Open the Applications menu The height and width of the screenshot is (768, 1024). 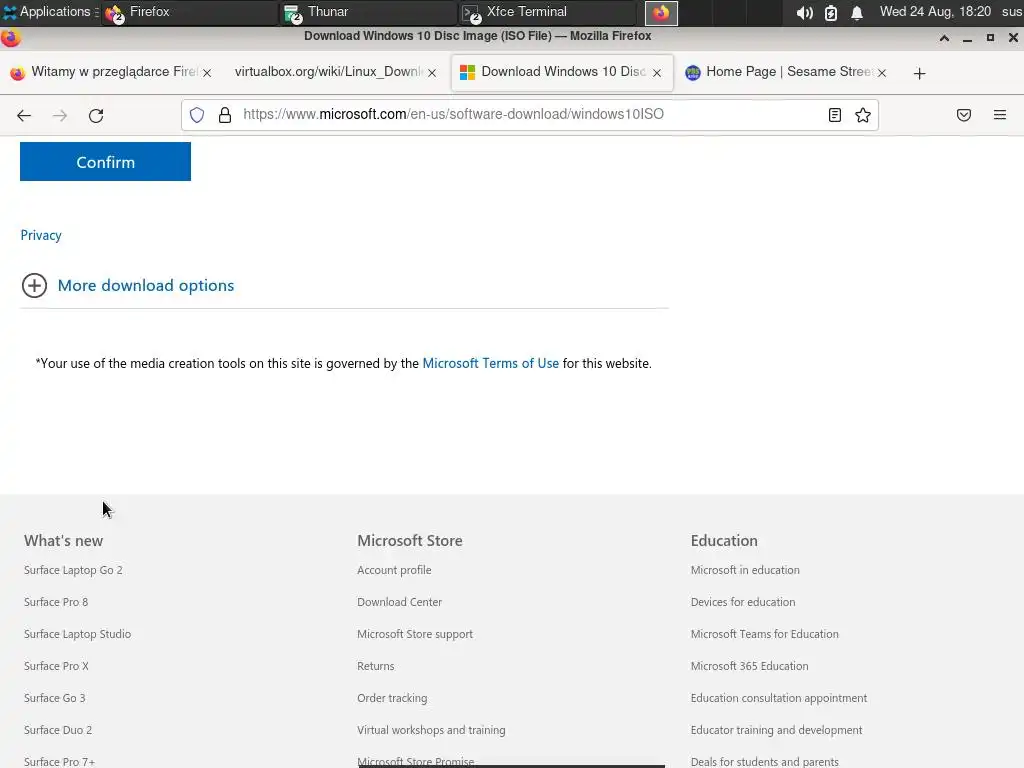(x=50, y=12)
